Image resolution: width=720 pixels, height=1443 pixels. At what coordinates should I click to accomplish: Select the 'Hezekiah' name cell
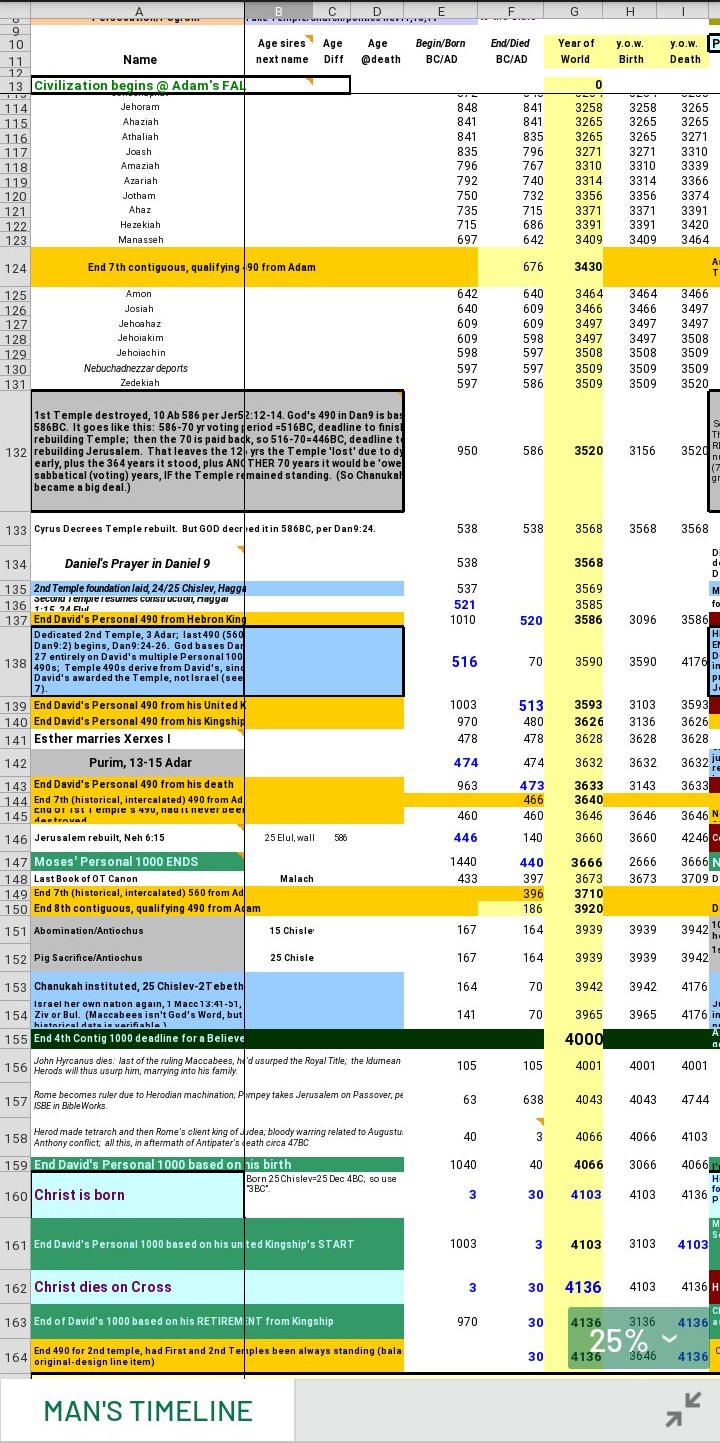pyautogui.click(x=139, y=225)
